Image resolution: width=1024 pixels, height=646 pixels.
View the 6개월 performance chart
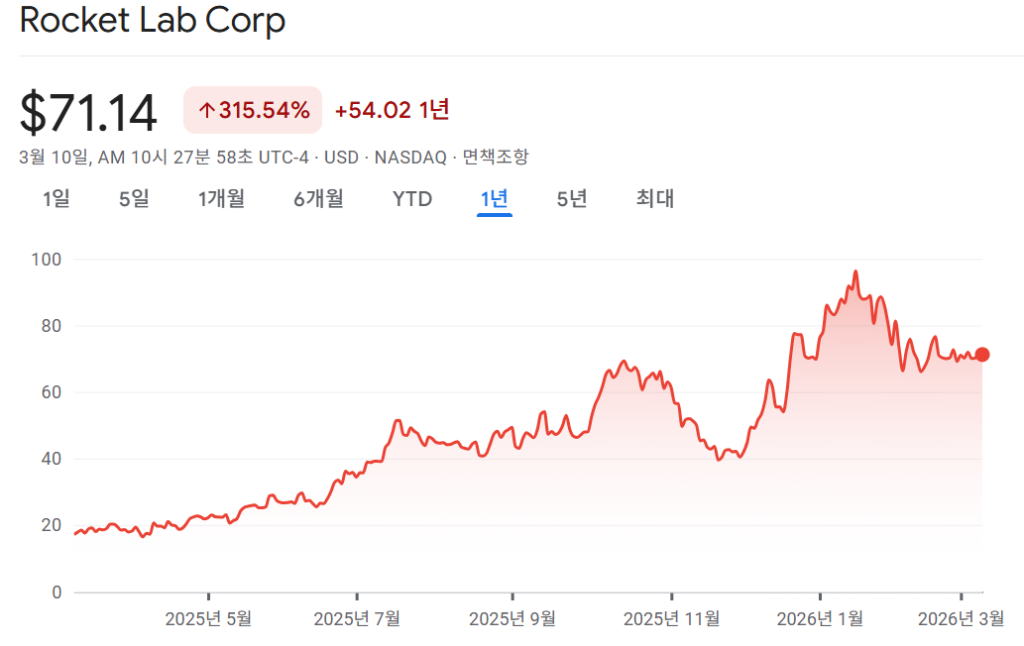(317, 198)
